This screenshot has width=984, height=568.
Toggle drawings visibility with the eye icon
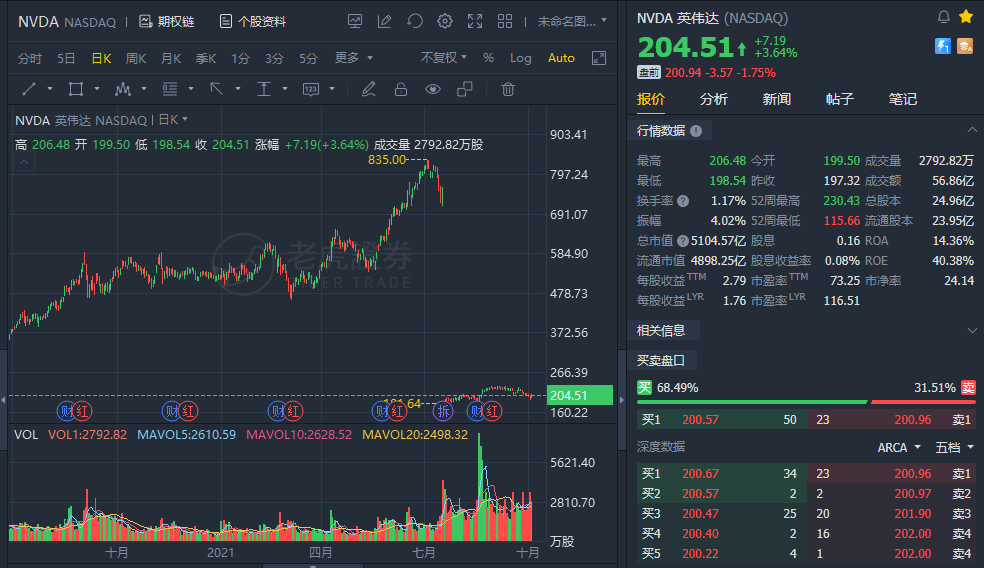point(432,89)
